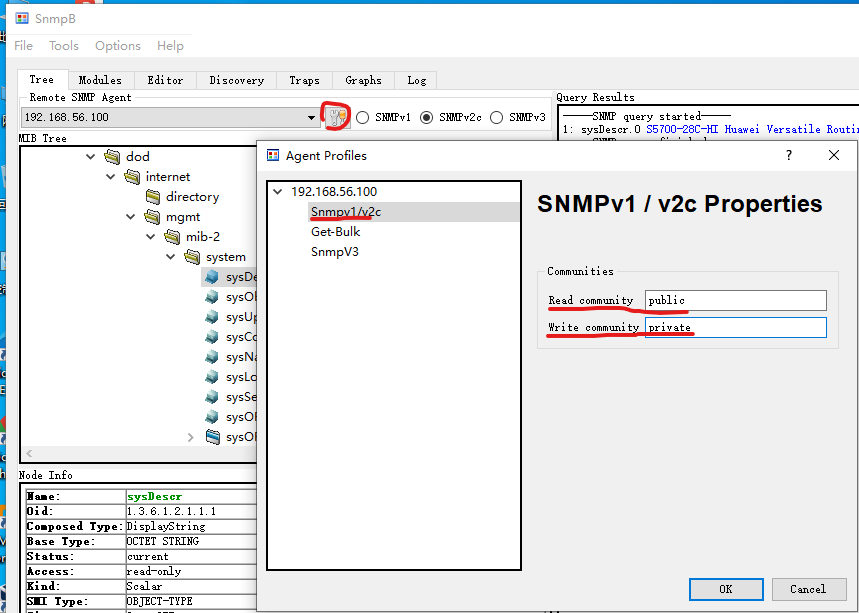859x613 pixels.
Task: Select the SNMPv3 radio button
Action: (x=496, y=116)
